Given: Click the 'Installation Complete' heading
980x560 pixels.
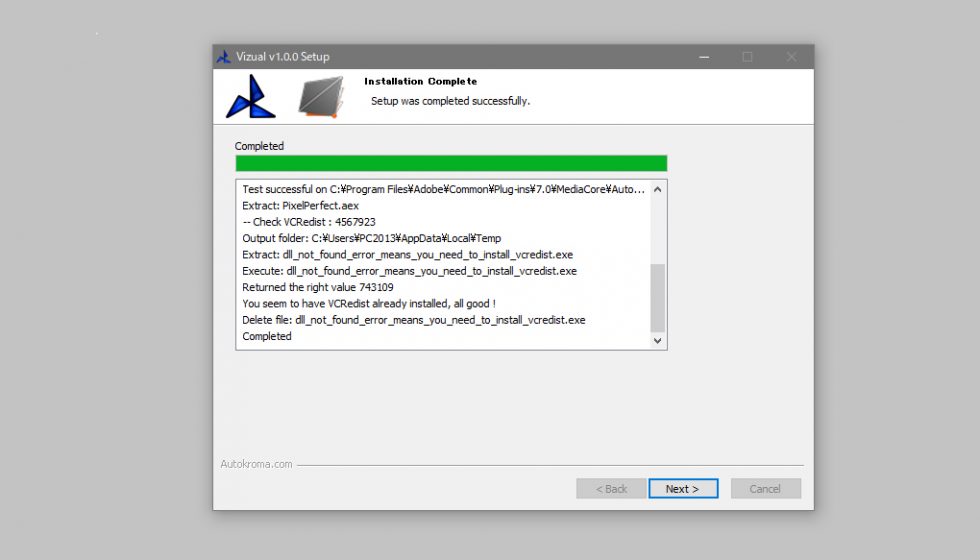Looking at the screenshot, I should pos(421,81).
